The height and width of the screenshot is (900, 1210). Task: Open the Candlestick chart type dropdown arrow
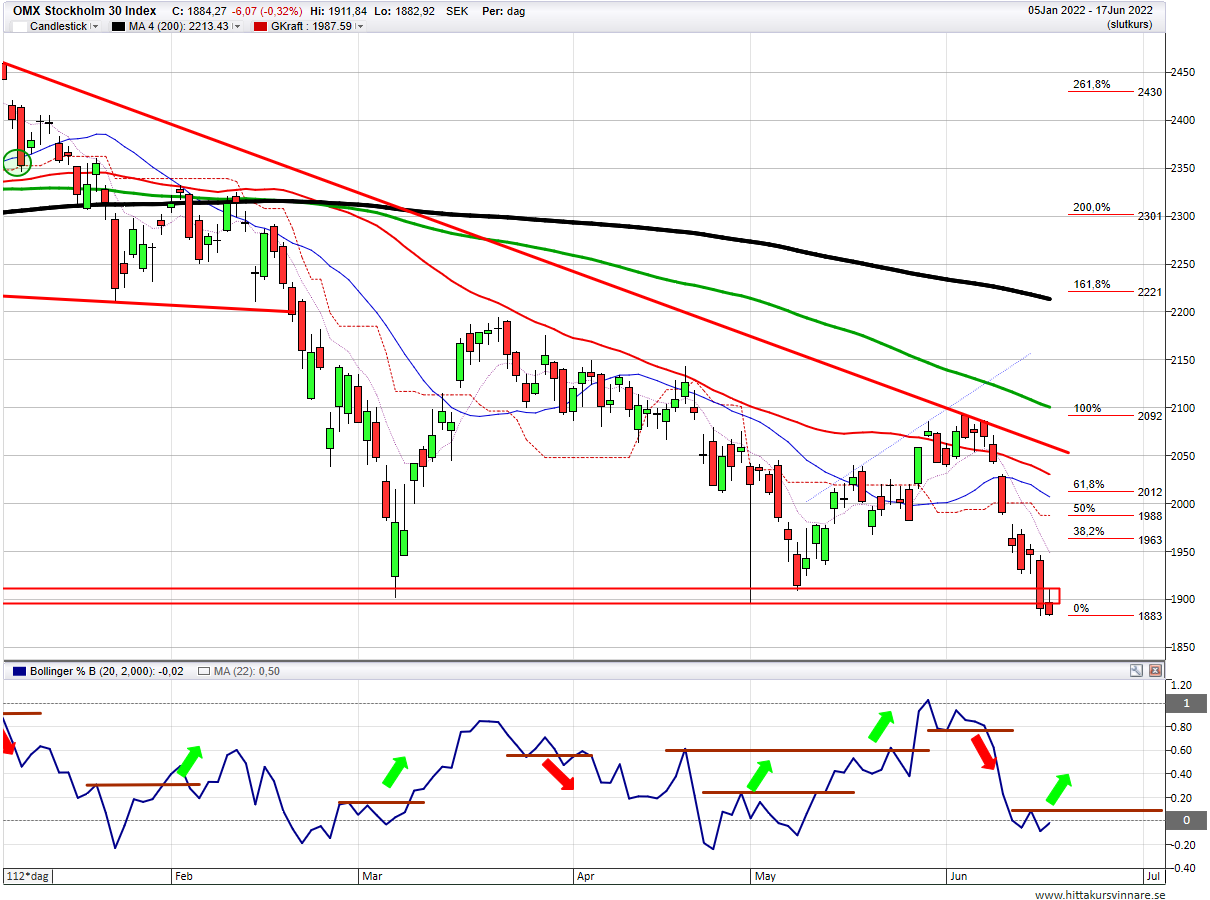95,26
